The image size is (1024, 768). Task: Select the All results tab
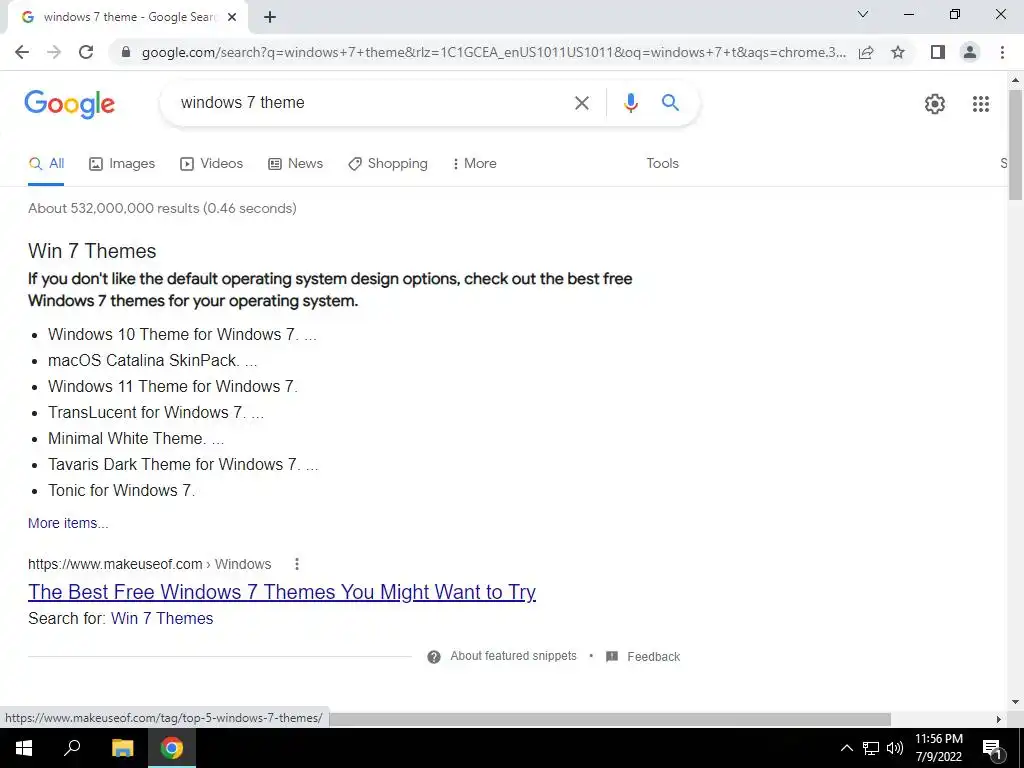(46, 163)
